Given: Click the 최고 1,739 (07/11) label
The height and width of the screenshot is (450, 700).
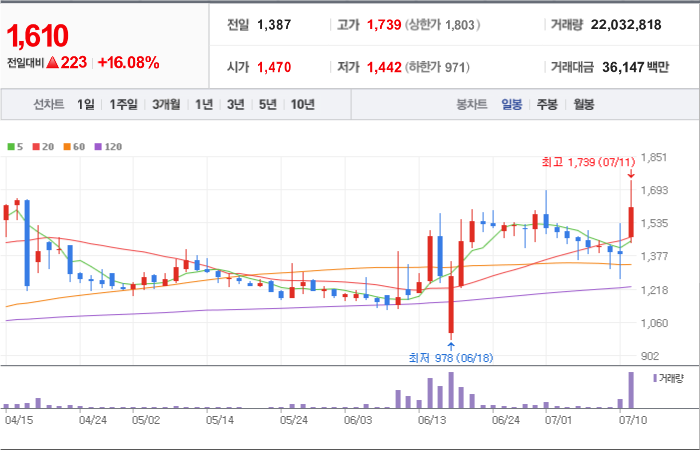Looking at the screenshot, I should [588, 162].
